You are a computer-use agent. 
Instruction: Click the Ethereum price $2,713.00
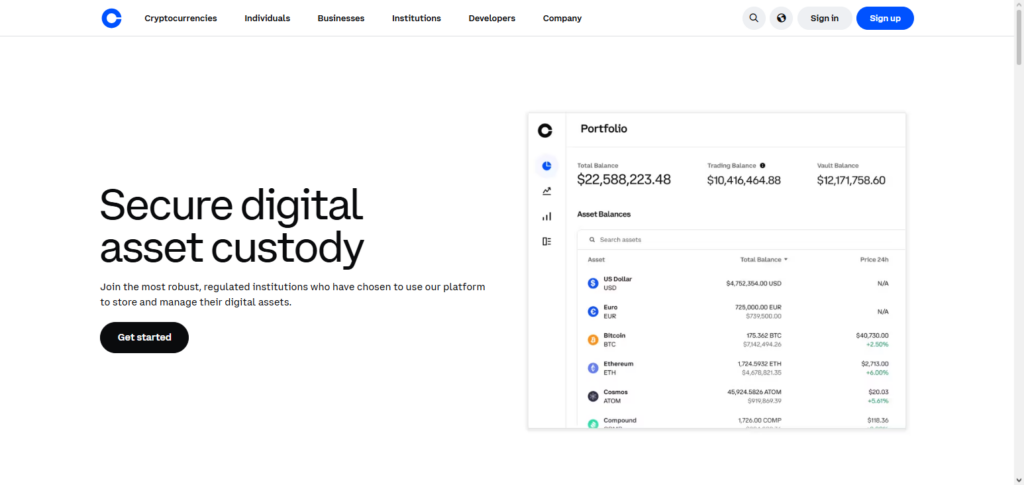point(874,364)
